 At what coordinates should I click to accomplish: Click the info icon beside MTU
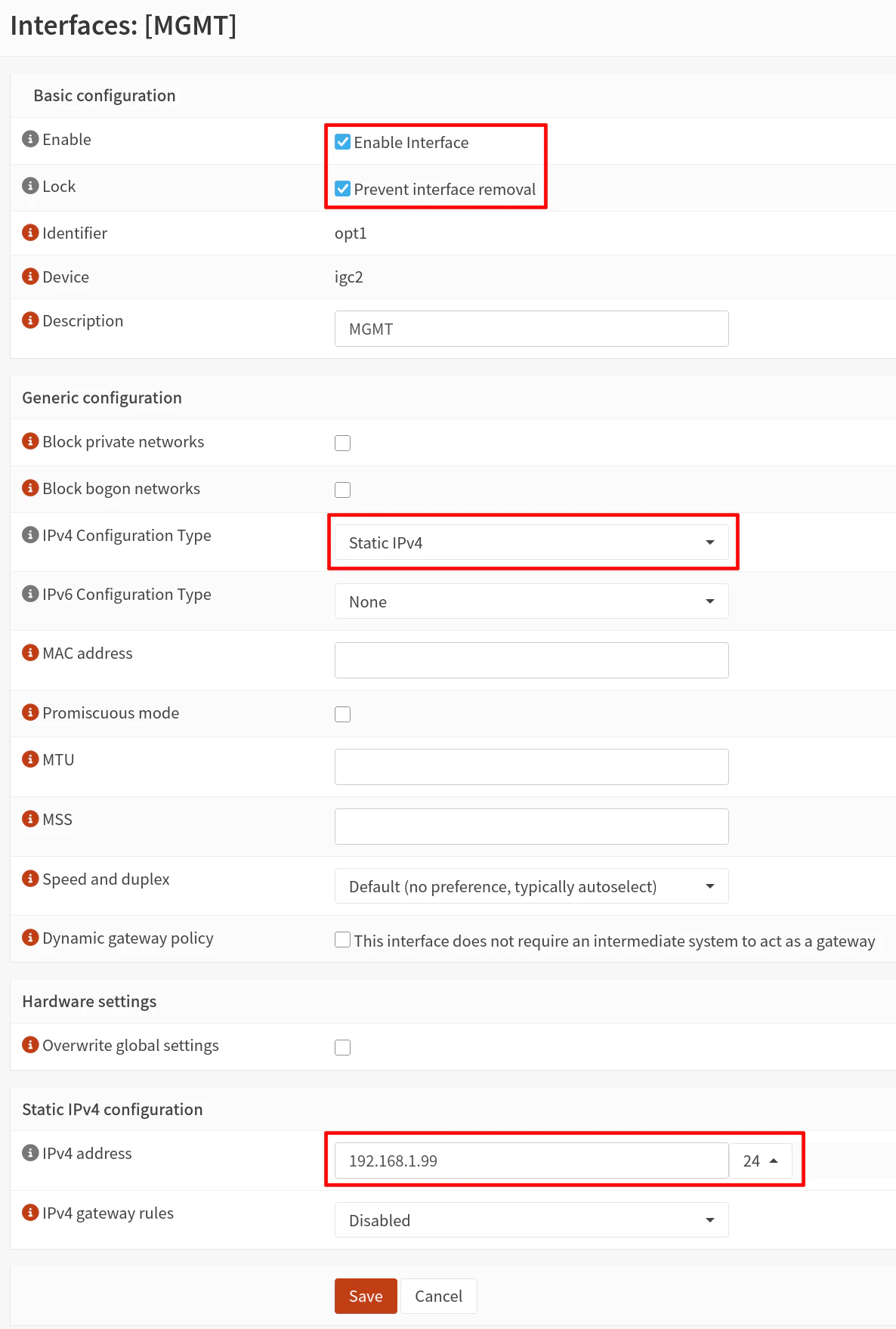point(30,759)
